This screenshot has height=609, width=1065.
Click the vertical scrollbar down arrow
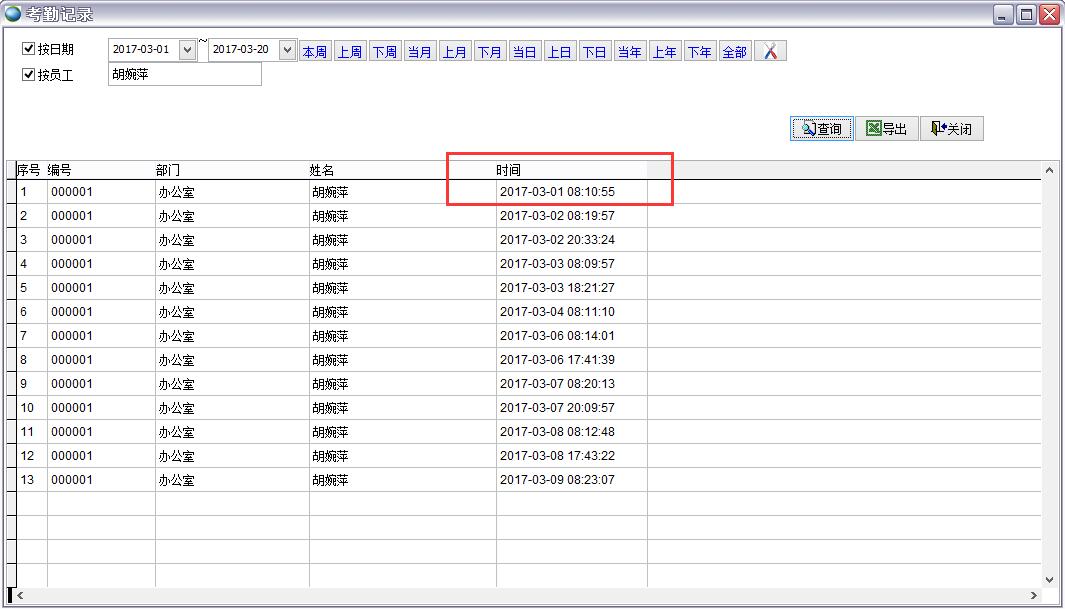(1049, 579)
